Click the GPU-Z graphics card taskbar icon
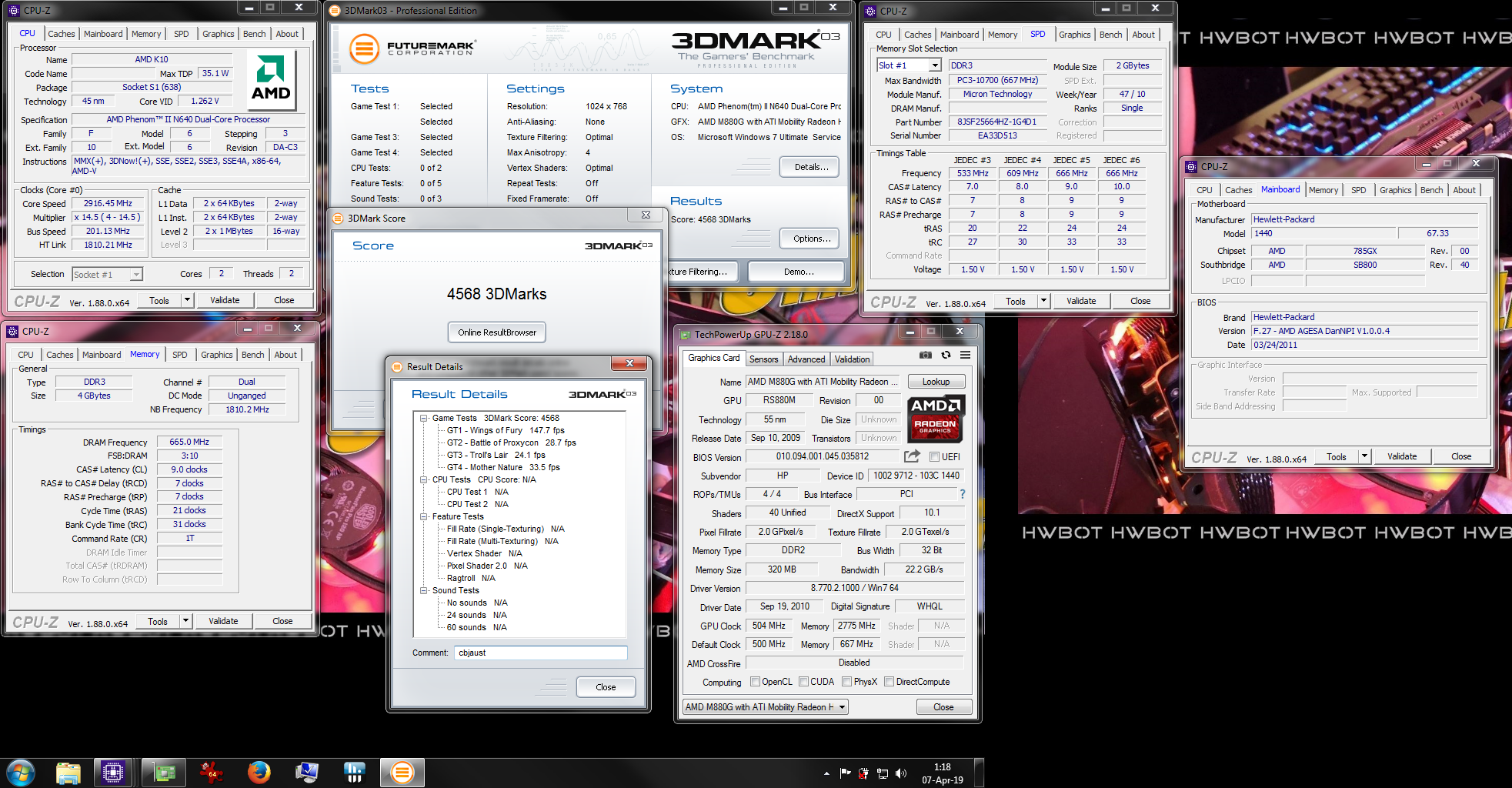 tap(164, 772)
